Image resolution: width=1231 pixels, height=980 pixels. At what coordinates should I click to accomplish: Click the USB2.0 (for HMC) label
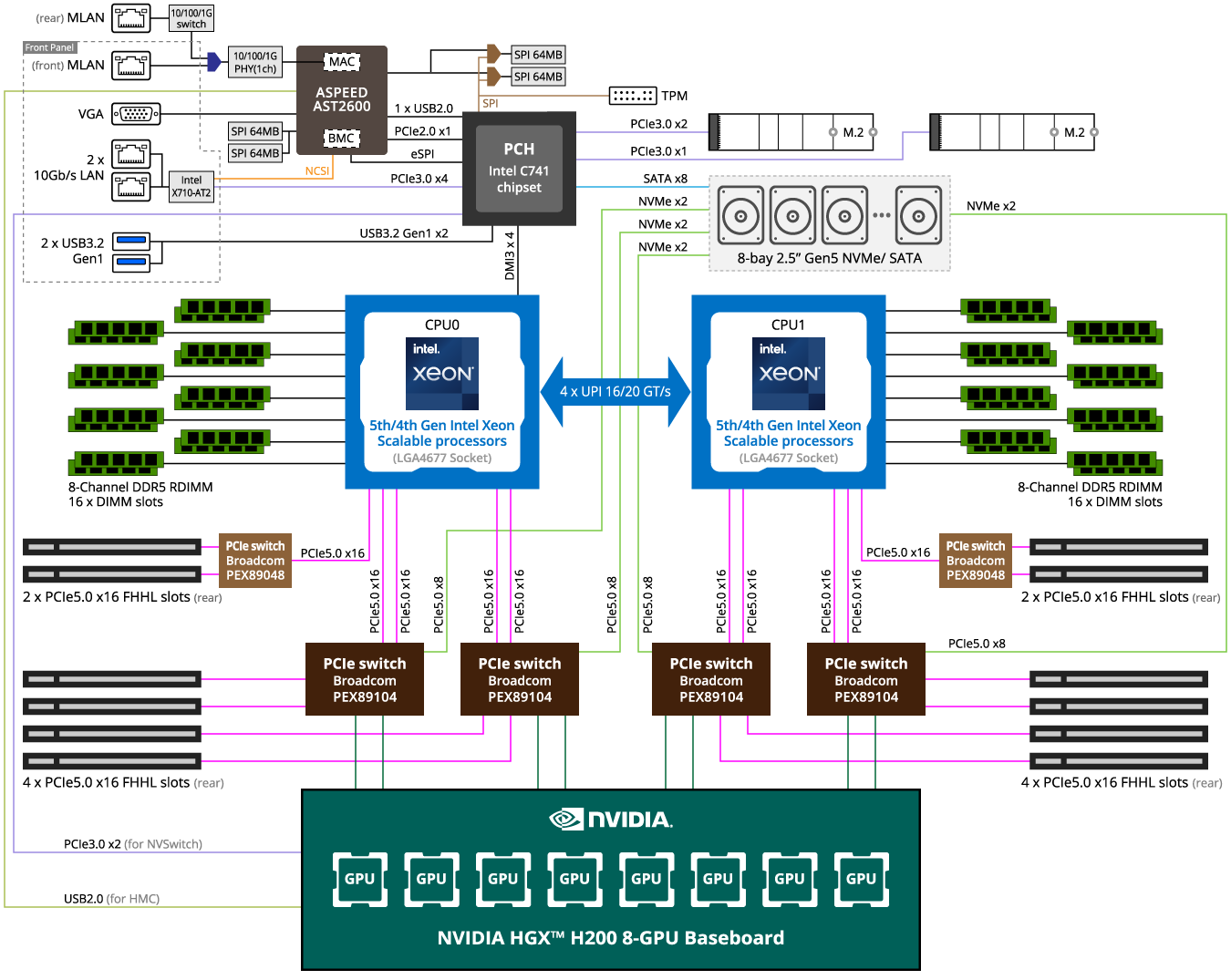point(111,899)
